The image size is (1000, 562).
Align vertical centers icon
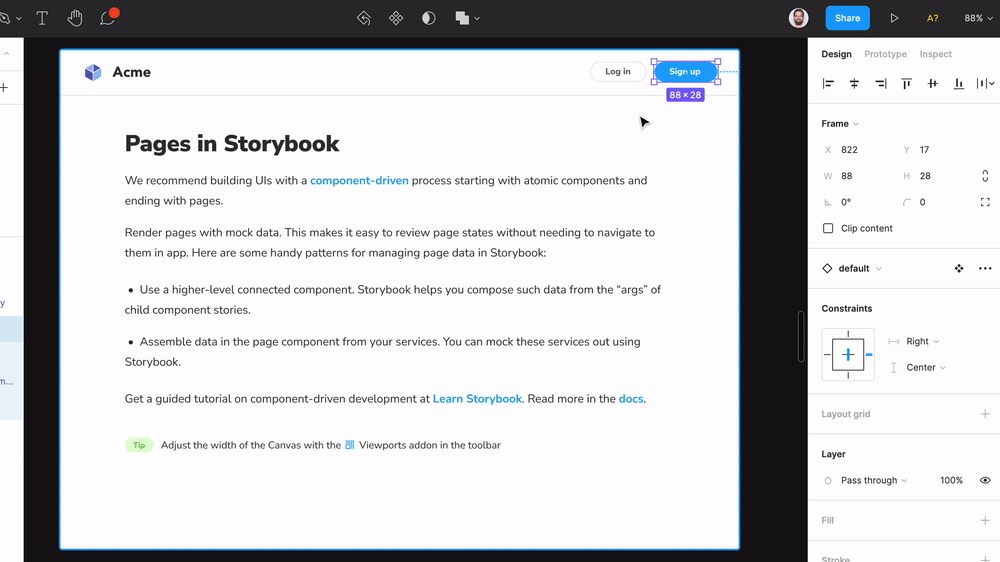pos(932,84)
